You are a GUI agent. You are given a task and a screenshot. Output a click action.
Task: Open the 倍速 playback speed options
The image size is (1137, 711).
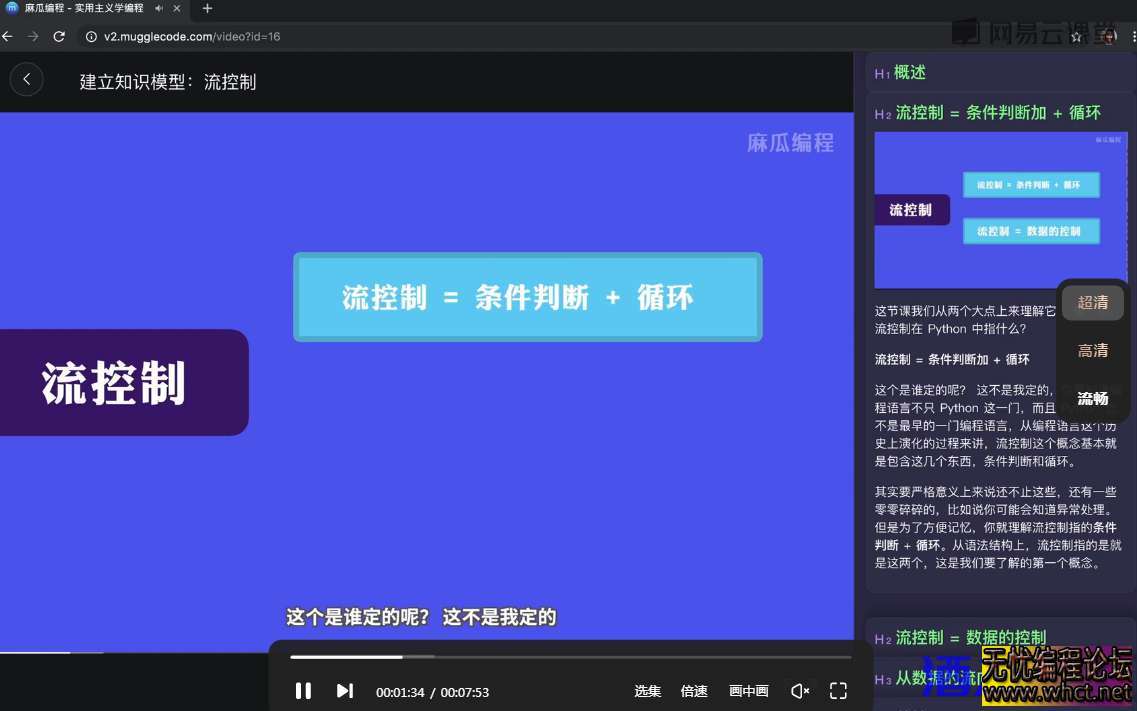(695, 690)
